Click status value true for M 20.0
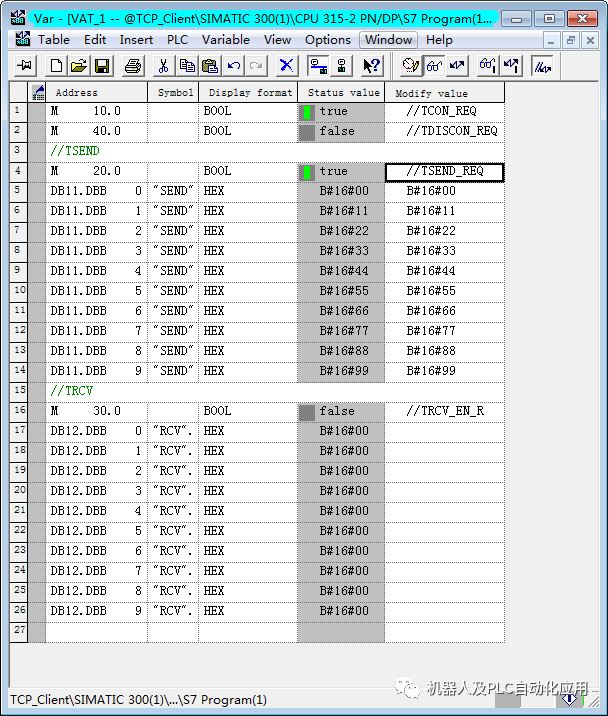 point(341,172)
